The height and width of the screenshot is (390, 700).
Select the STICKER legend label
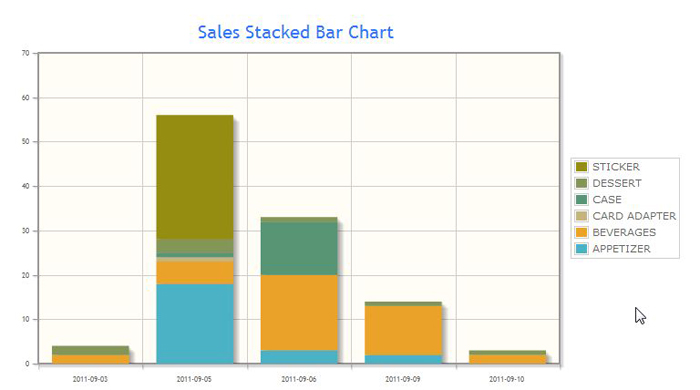[616, 167]
